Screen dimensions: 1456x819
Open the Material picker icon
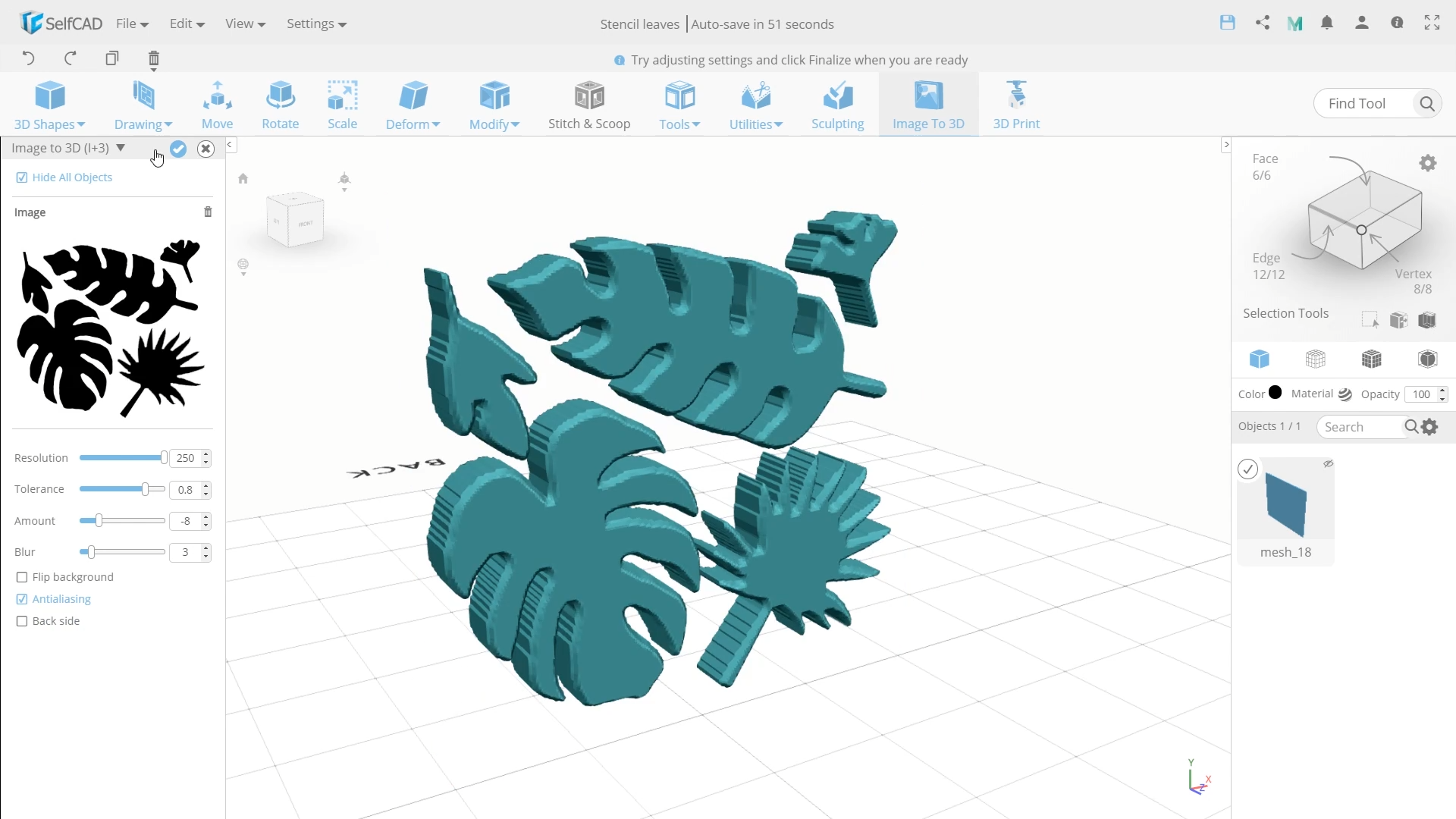[x=1345, y=394]
